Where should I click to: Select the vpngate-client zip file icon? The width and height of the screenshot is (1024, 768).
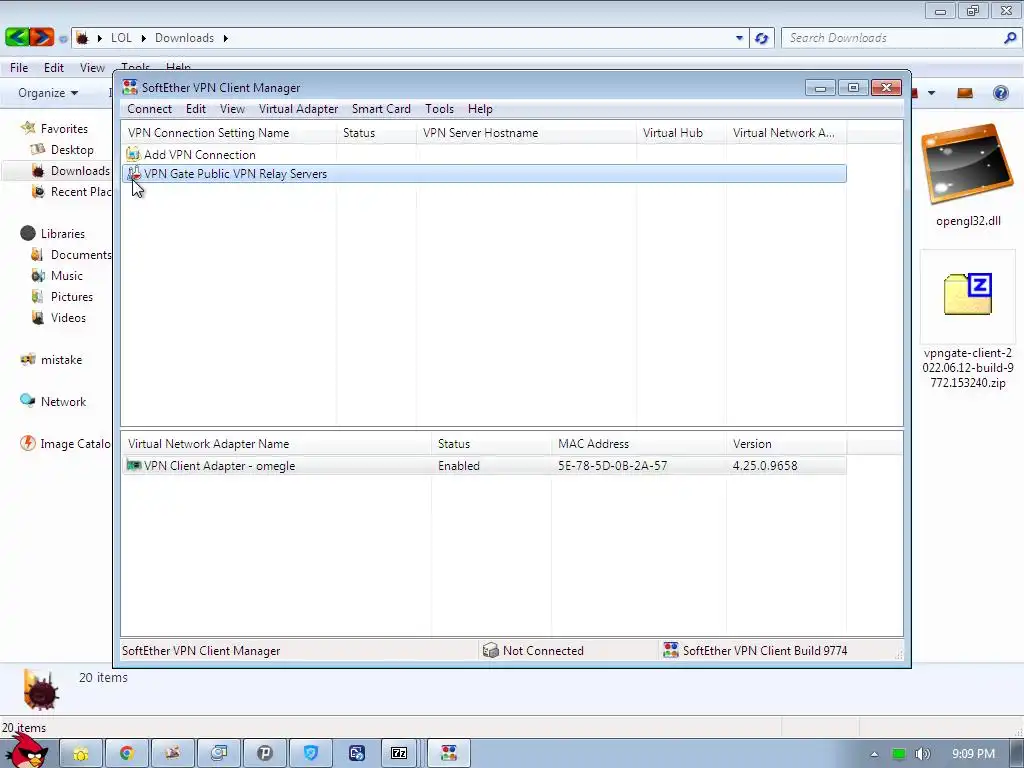(968, 295)
